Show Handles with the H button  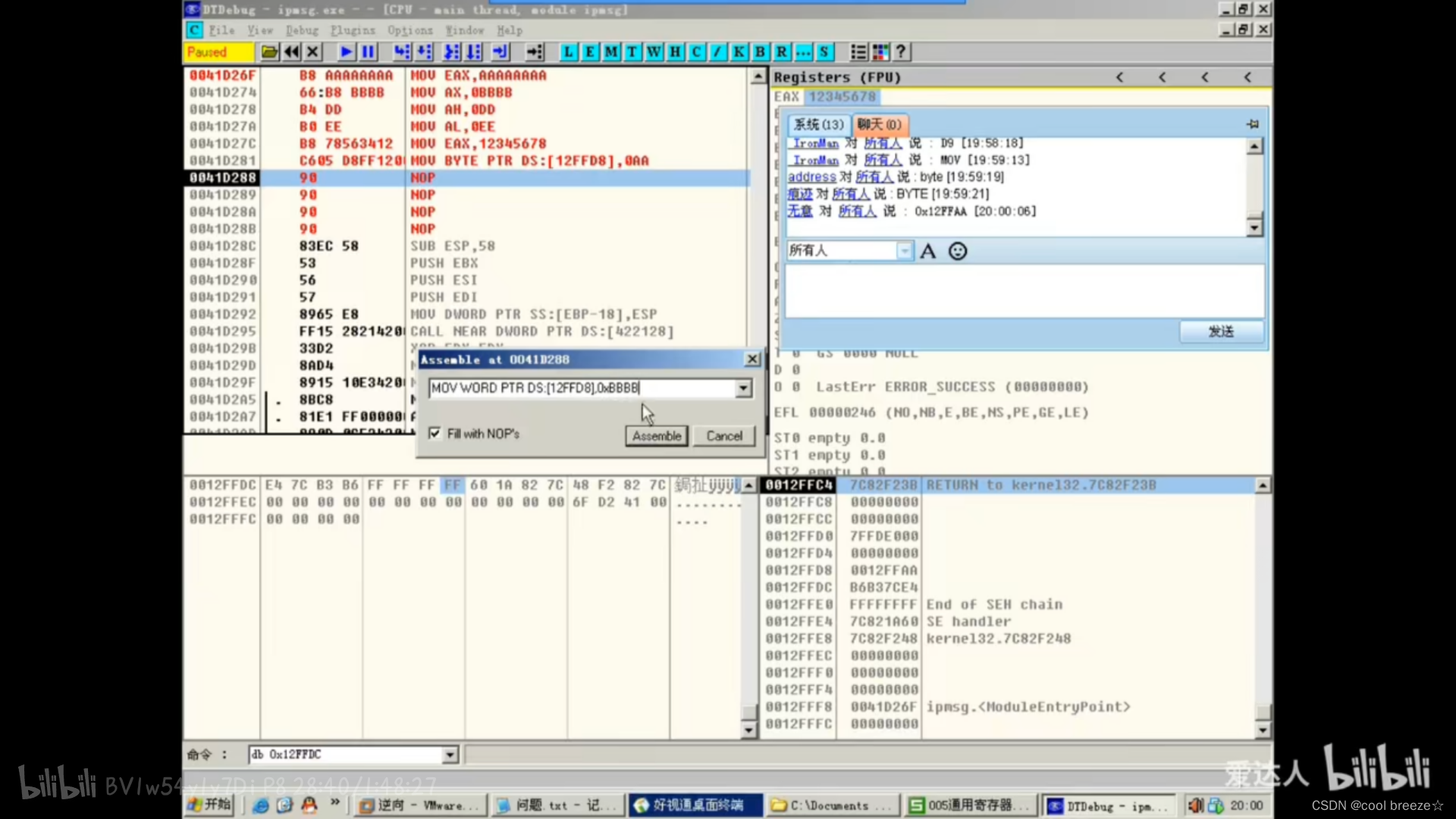tap(675, 52)
